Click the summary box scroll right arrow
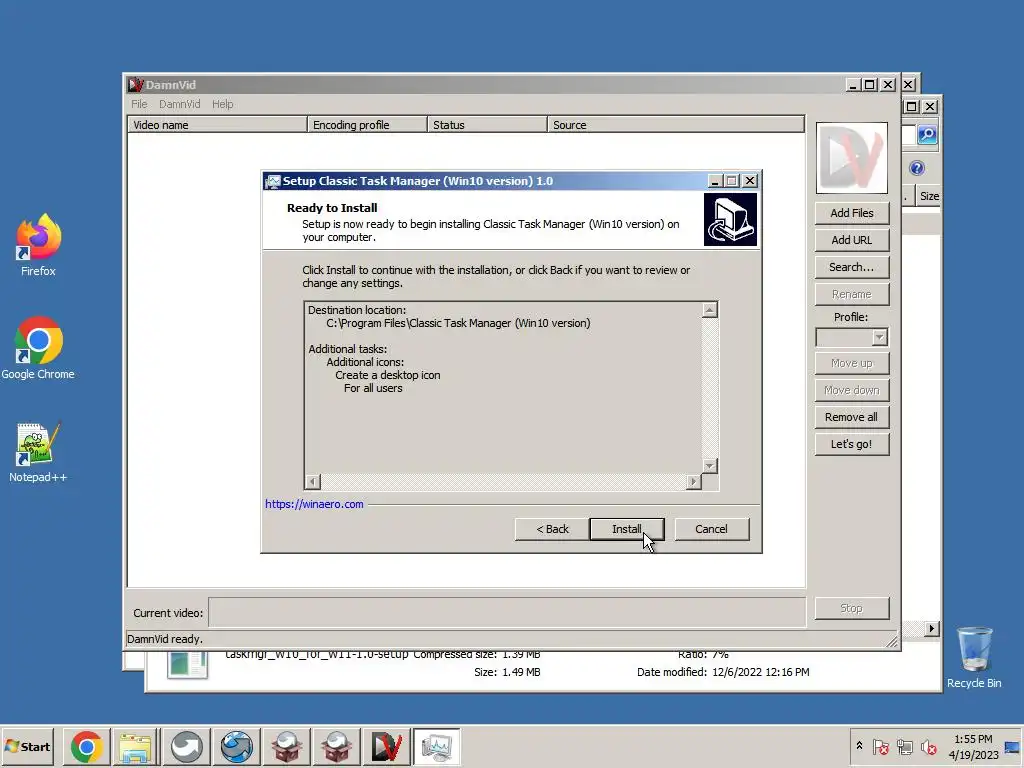The height and width of the screenshot is (768, 1024). [x=693, y=482]
